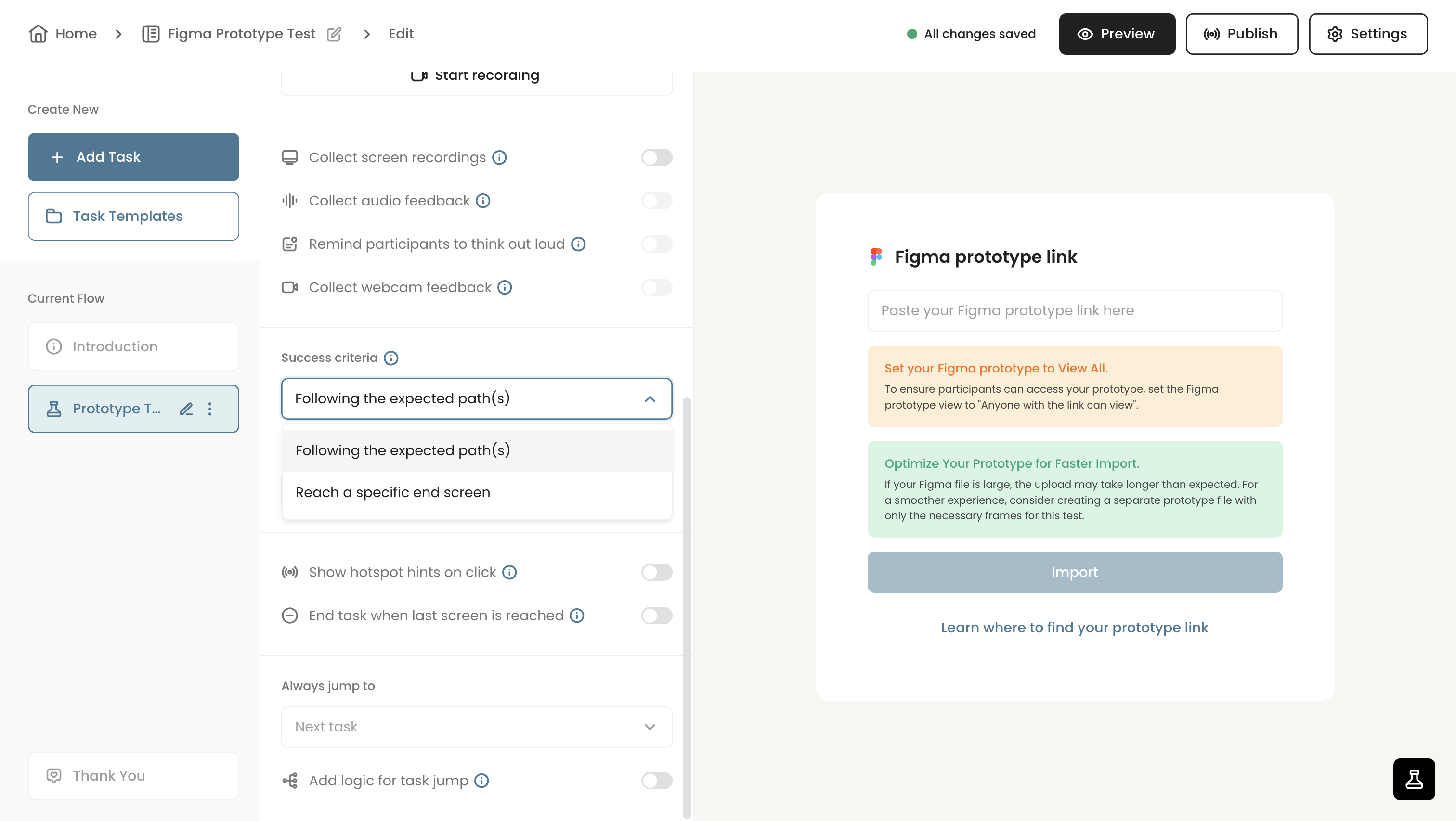1456x821 pixels.
Task: Collapse the Success criteria dropdown
Action: [x=650, y=398]
